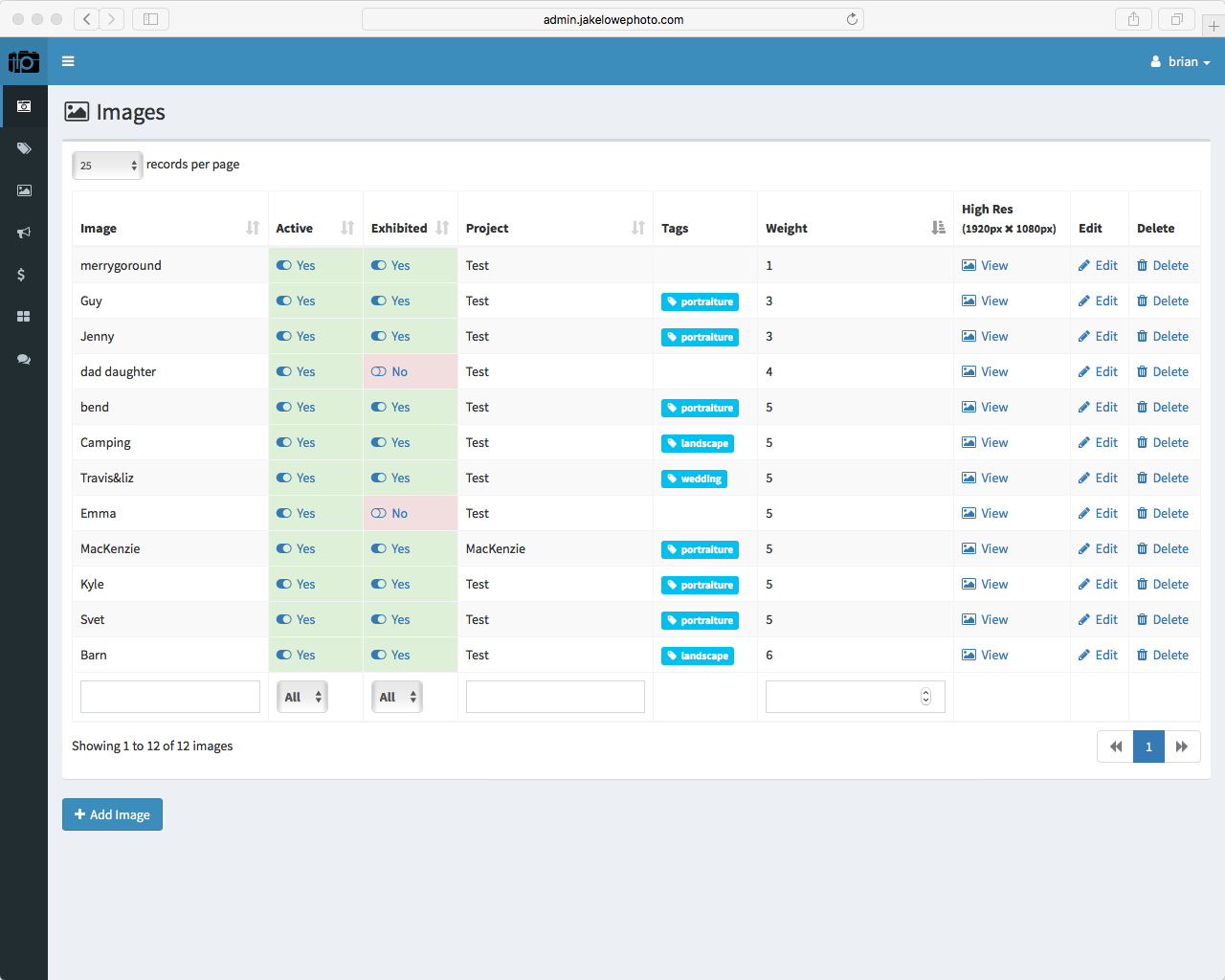Open the picture sidebar item
Image resolution: width=1225 pixels, height=980 pixels.
click(24, 190)
